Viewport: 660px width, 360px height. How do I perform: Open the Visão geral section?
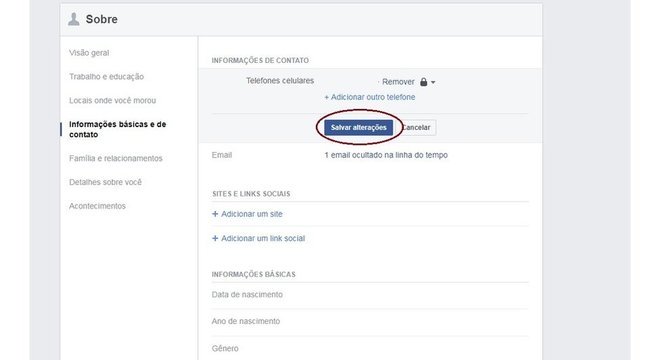pos(89,53)
